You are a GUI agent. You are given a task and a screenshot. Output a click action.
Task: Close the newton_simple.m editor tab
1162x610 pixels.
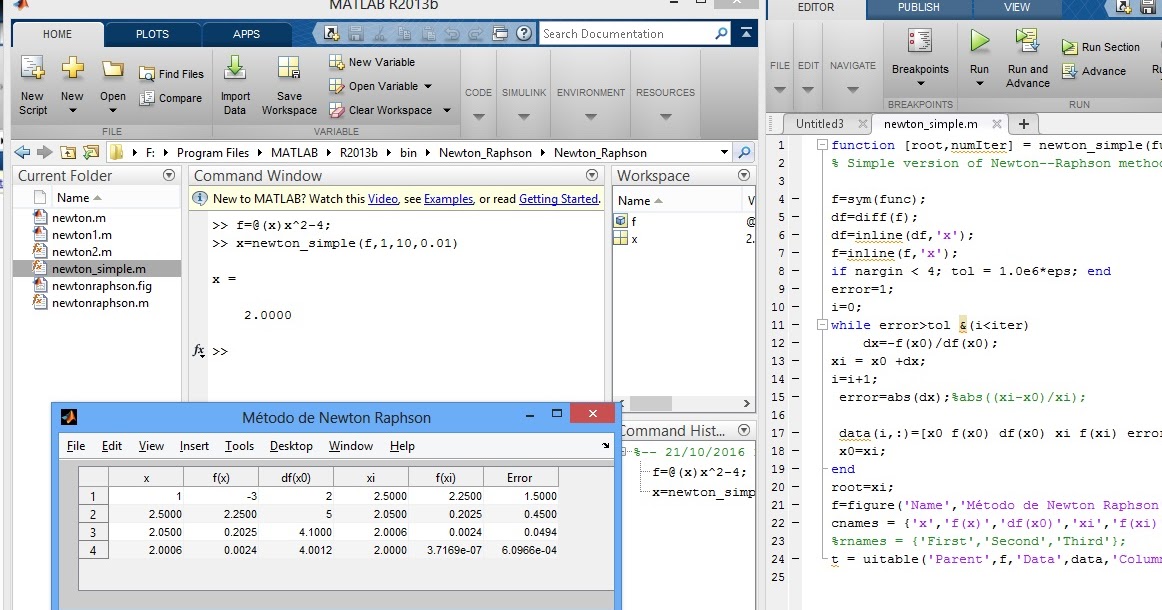997,124
